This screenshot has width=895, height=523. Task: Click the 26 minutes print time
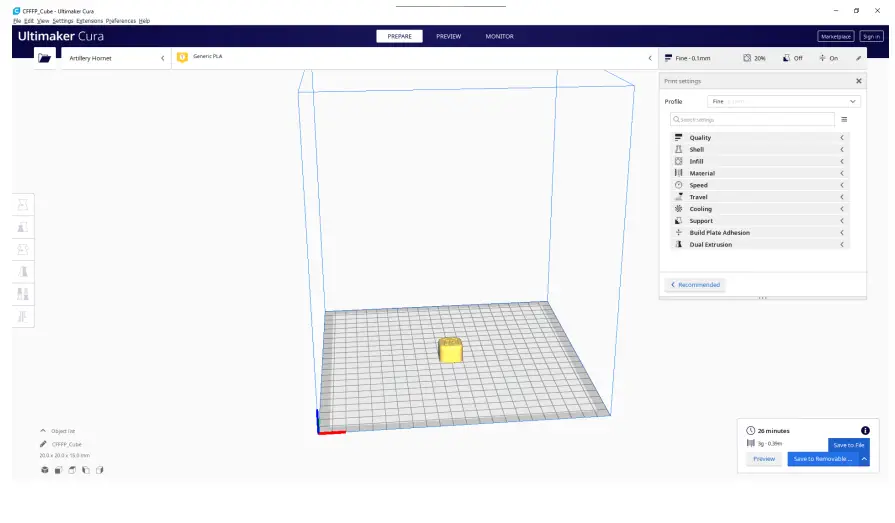(x=773, y=431)
